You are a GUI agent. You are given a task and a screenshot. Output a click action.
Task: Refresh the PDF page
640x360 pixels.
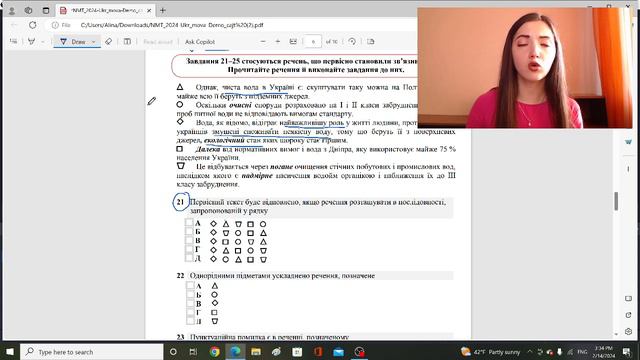coord(33,25)
